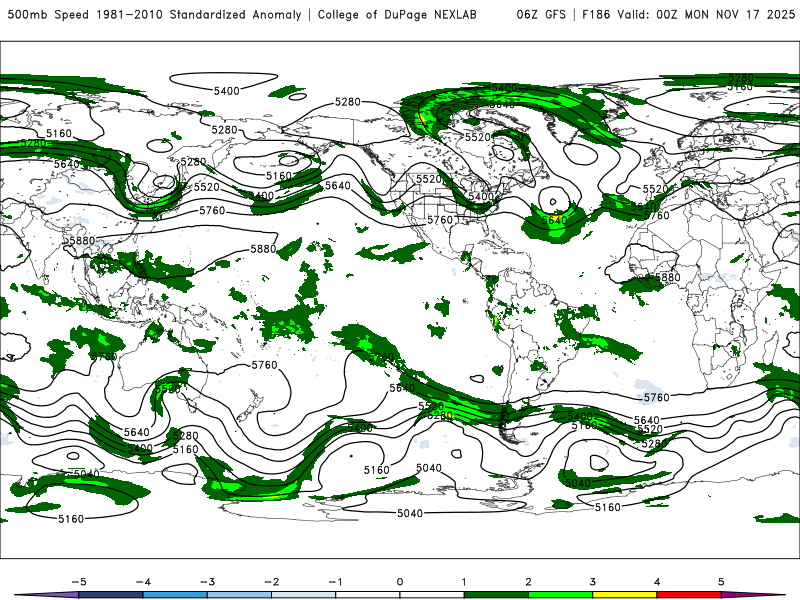This screenshot has height=600, width=800.
Task: Click the '5' colorbar tick label
Action: click(721, 582)
